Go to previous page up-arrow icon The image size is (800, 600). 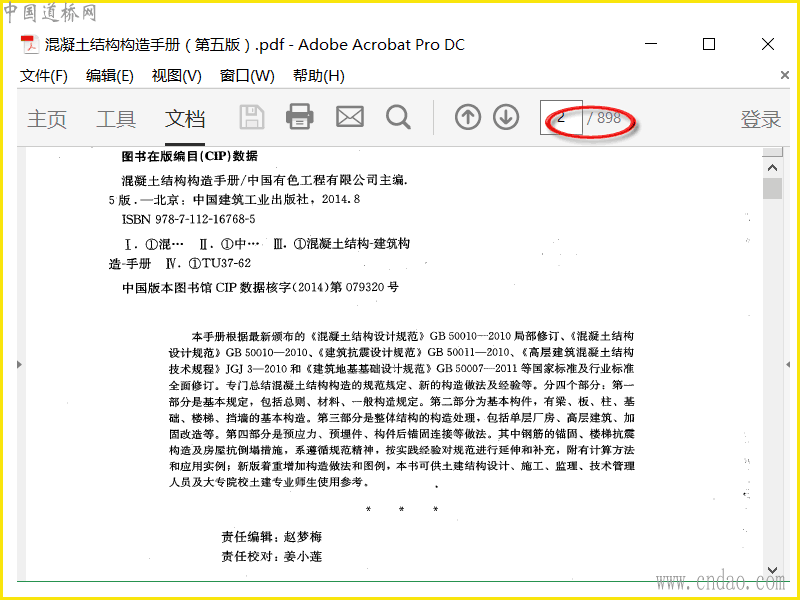(468, 117)
